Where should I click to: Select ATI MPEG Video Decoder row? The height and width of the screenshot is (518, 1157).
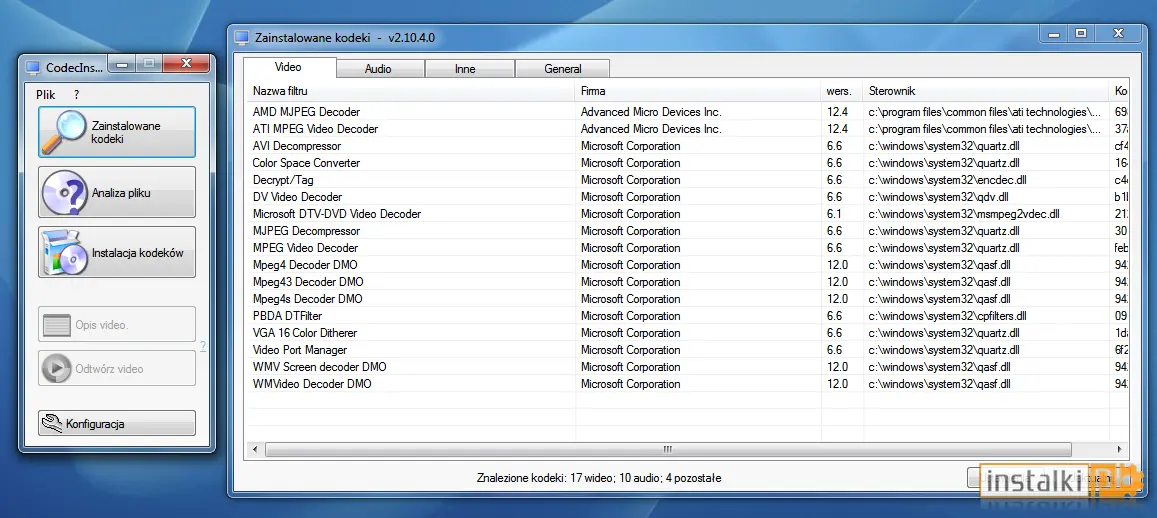point(688,129)
